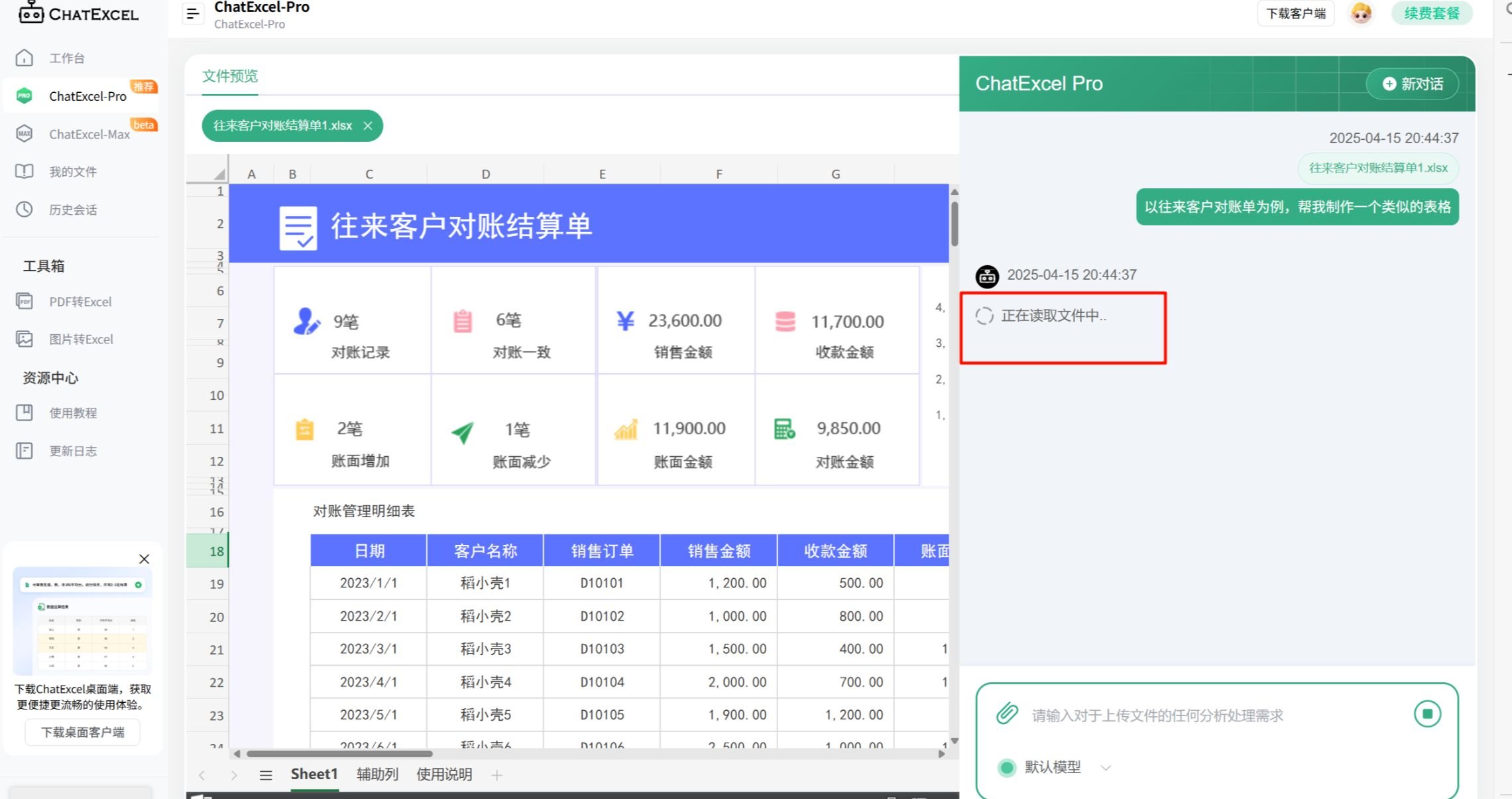
Task: Switch to the 辅助列 sheet tab
Action: tap(377, 774)
